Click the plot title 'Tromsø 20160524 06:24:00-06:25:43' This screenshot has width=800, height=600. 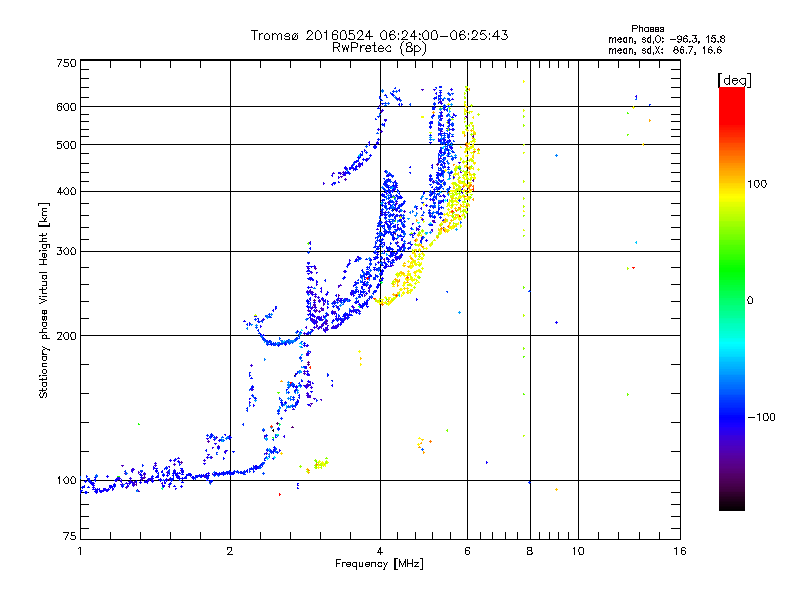tap(379, 35)
